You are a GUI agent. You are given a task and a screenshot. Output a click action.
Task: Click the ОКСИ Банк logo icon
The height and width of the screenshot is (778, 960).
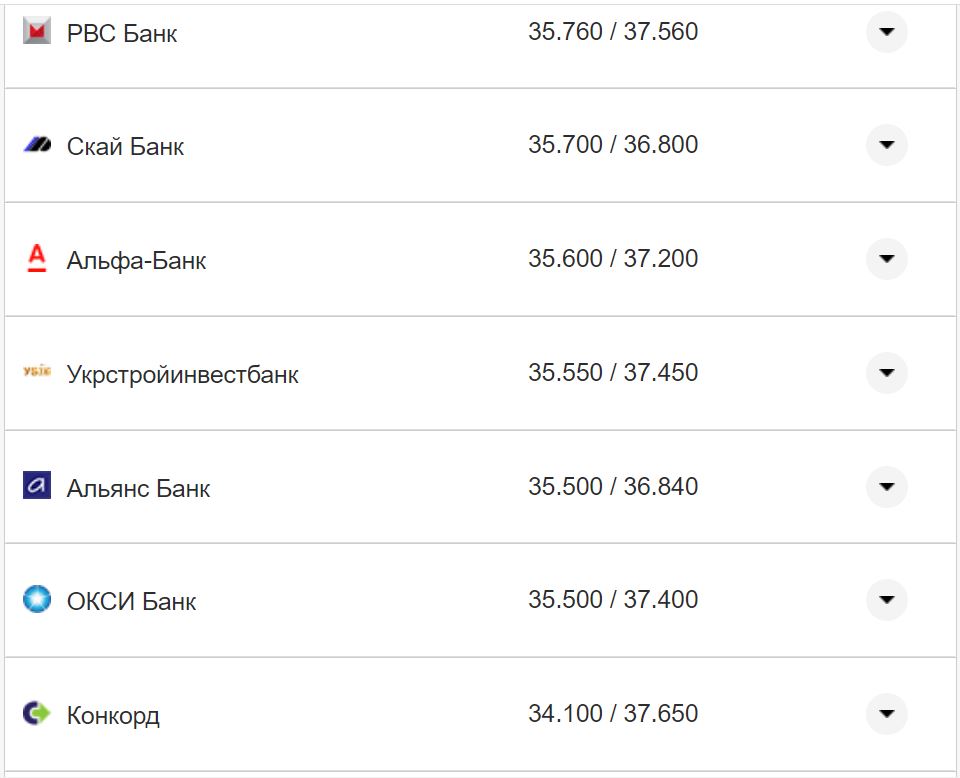pyautogui.click(x=37, y=600)
